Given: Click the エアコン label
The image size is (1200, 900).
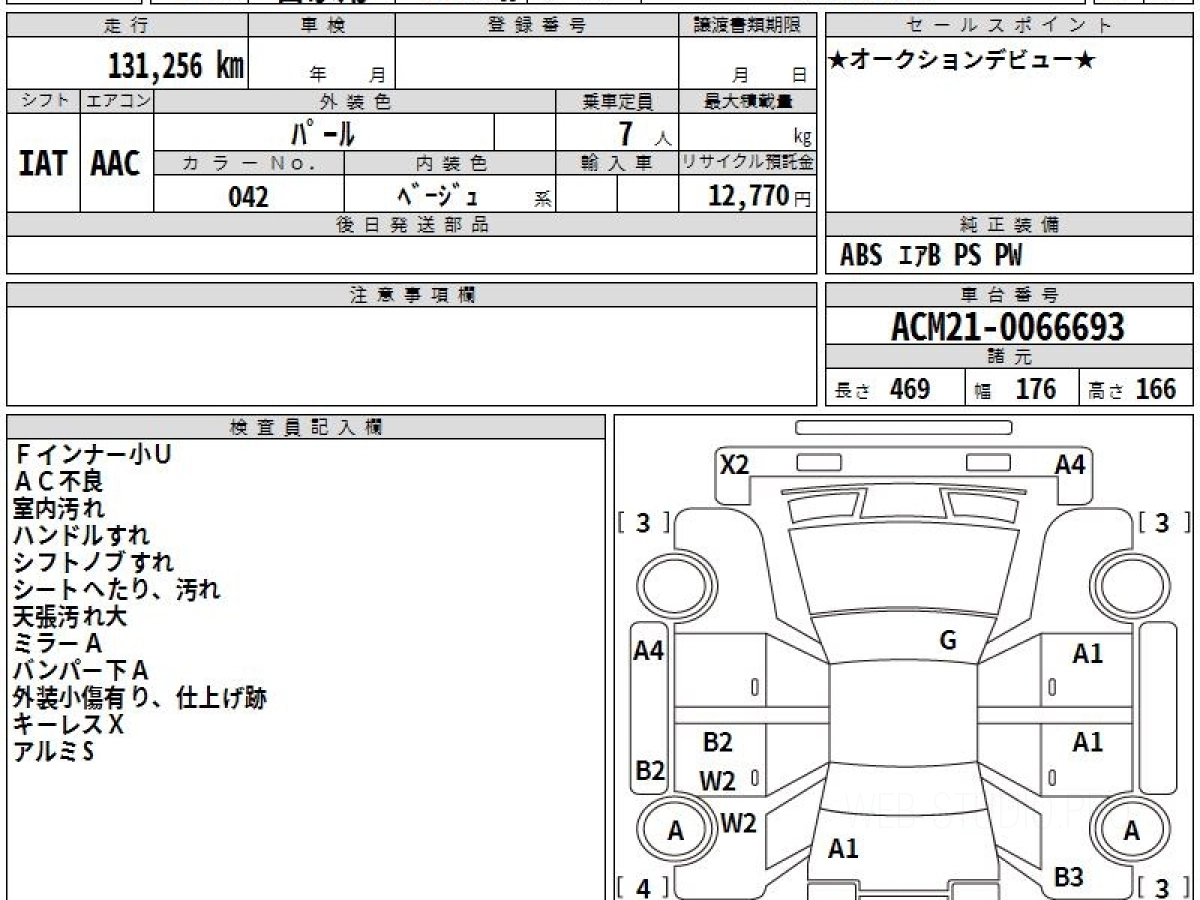Looking at the screenshot, I should (117, 101).
